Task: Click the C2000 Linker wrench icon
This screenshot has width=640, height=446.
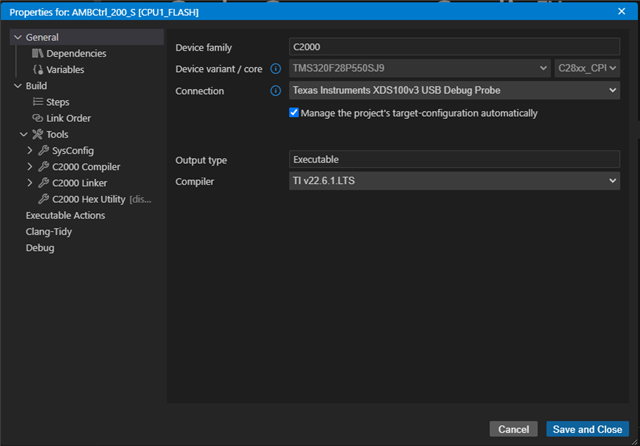Action: (x=44, y=183)
